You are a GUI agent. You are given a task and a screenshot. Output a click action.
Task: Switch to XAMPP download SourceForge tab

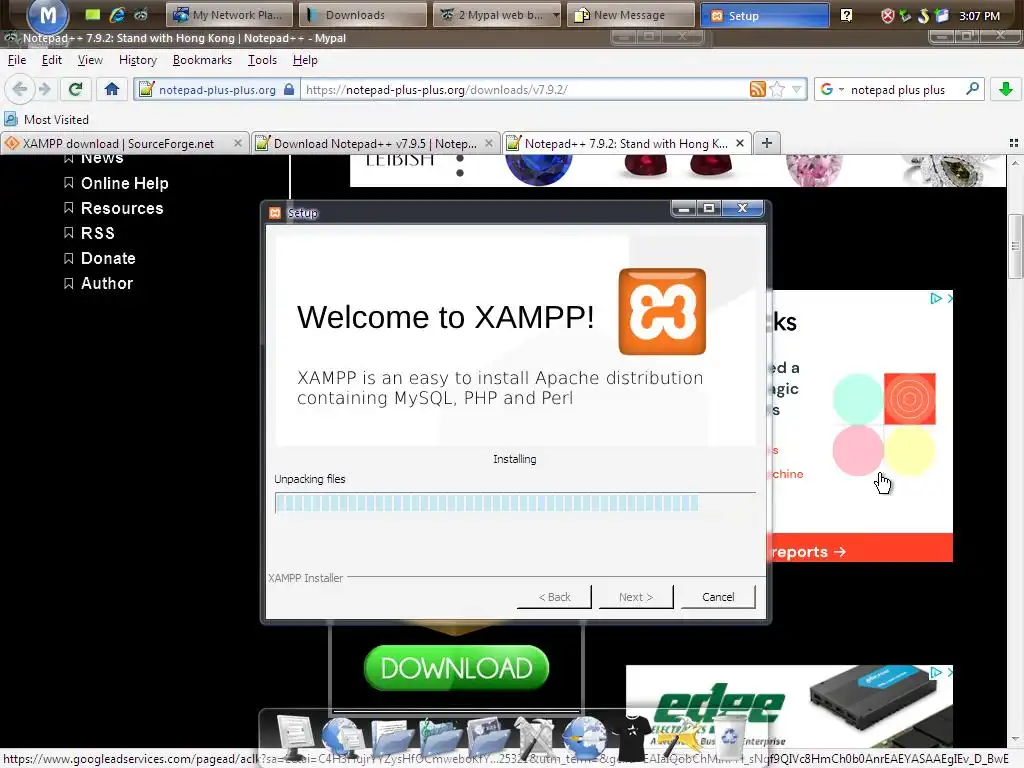point(118,144)
